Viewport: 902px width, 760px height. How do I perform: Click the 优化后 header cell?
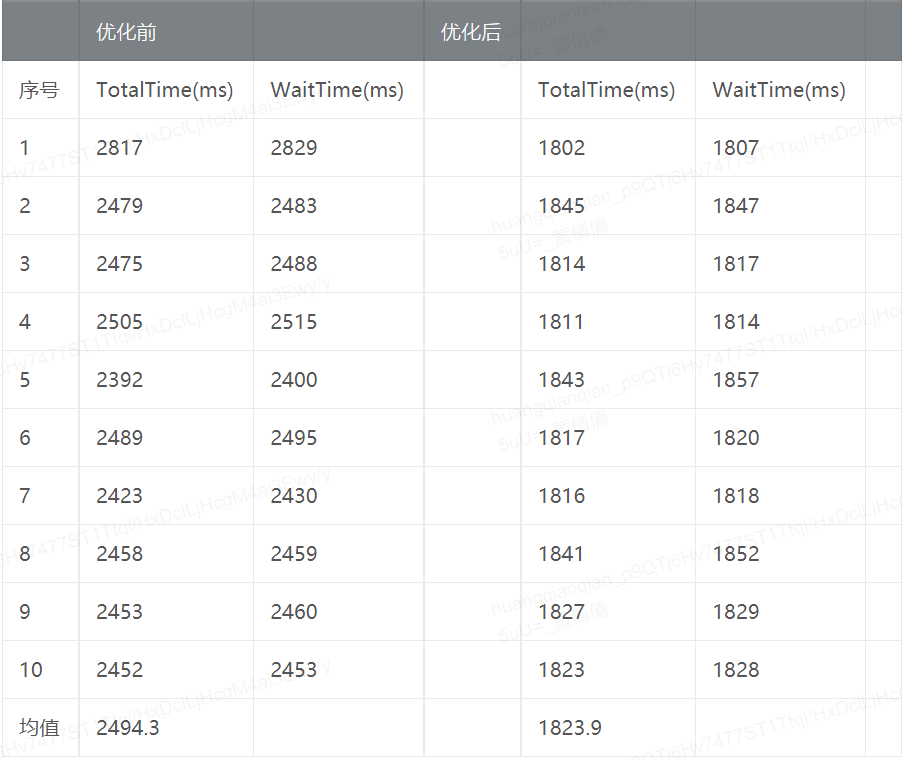click(x=472, y=31)
